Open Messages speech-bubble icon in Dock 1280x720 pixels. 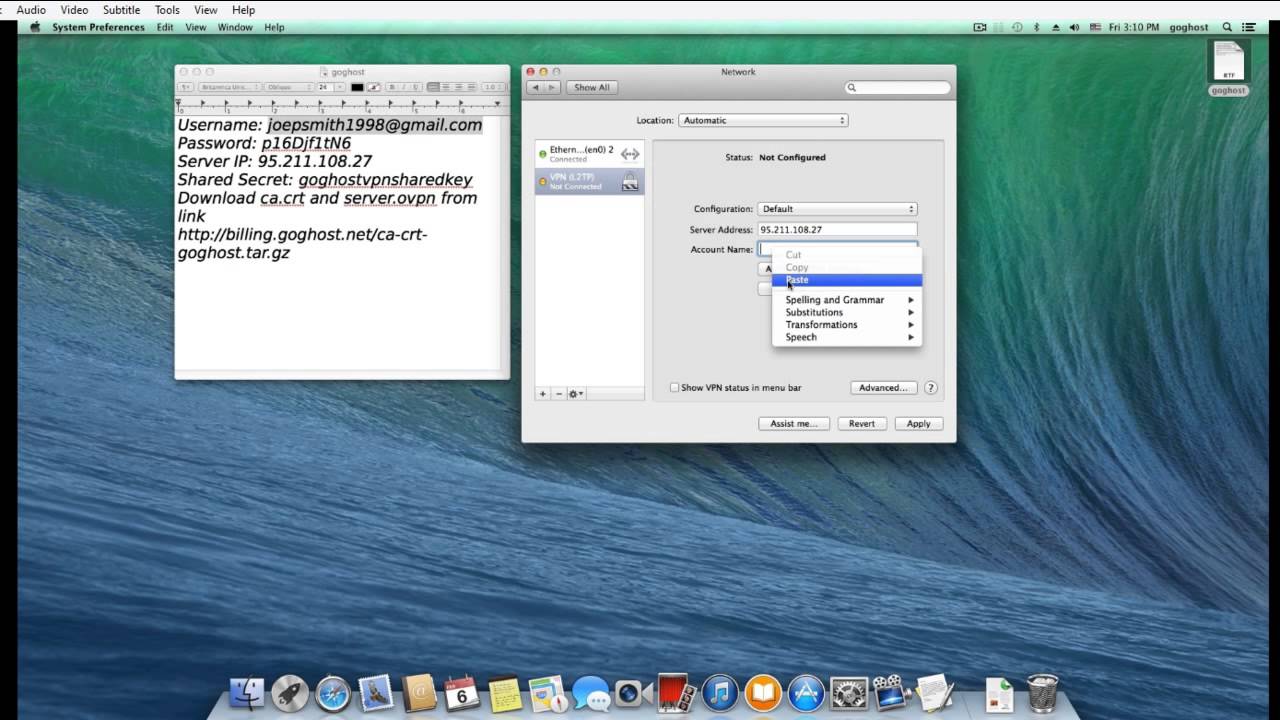point(591,693)
